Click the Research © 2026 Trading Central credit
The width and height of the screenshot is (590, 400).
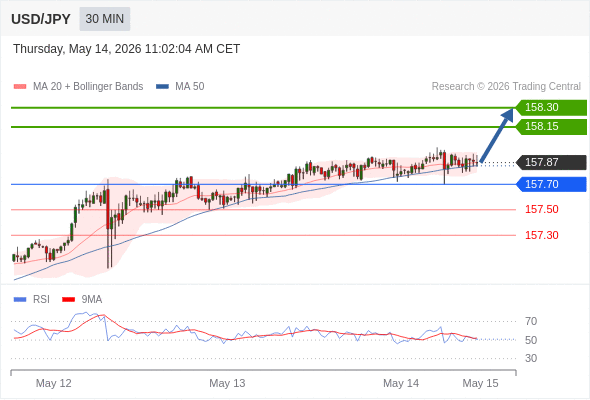point(506,87)
